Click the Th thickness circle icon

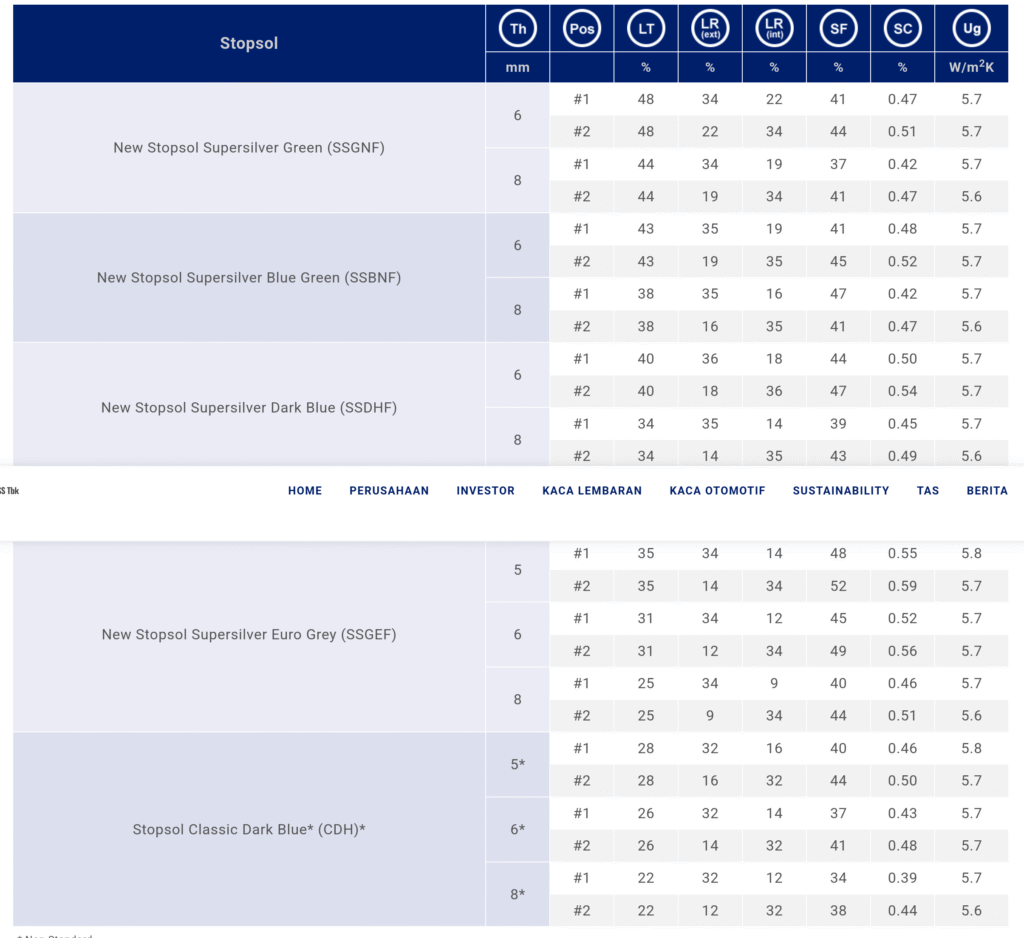tap(518, 29)
